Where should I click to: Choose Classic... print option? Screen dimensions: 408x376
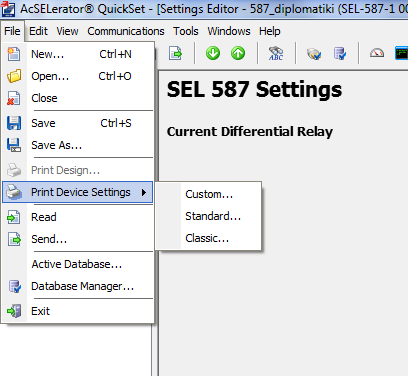pyautogui.click(x=207, y=238)
